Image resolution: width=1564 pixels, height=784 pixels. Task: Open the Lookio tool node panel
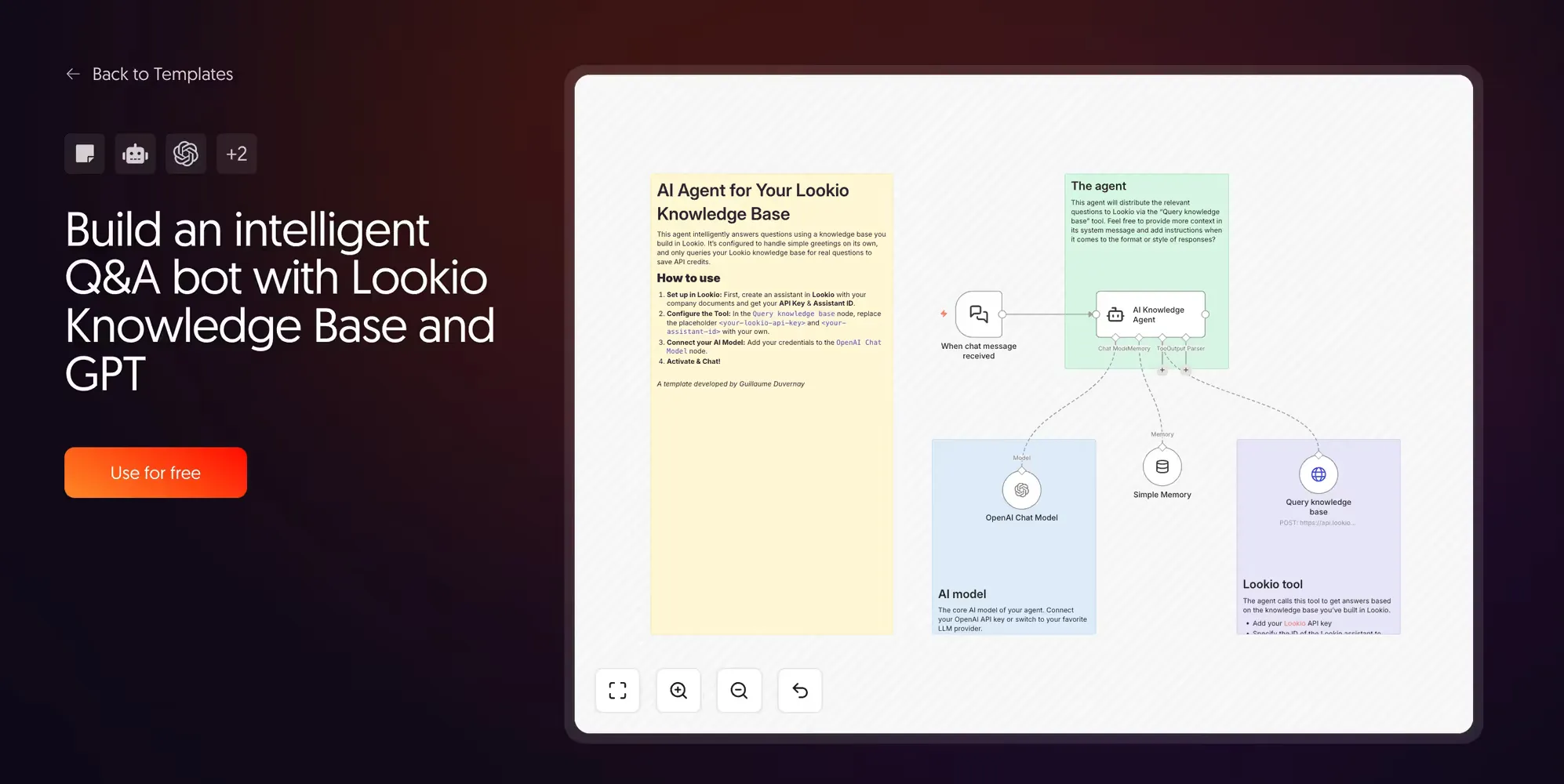pos(1318,537)
